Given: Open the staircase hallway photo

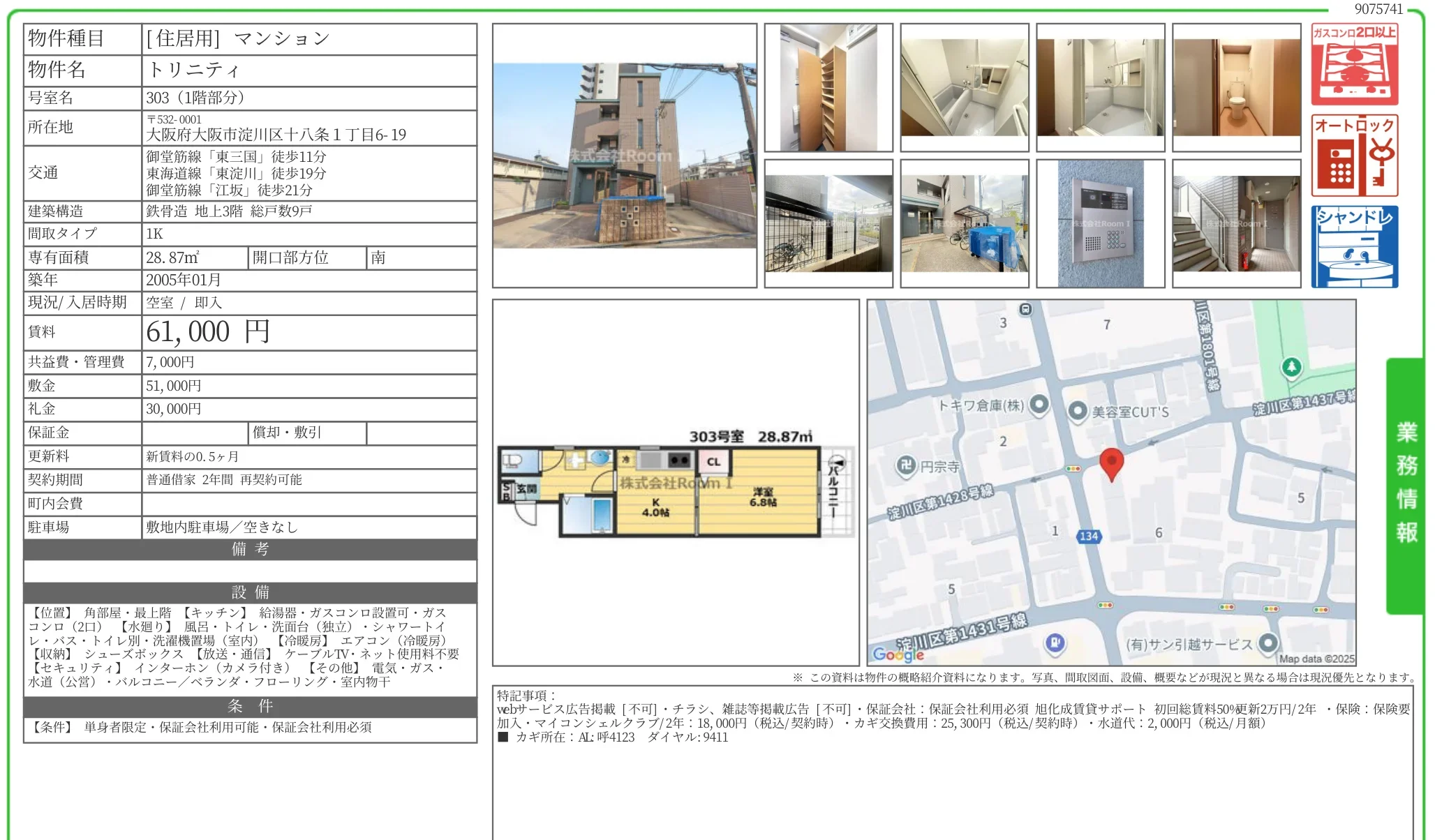Looking at the screenshot, I should pyautogui.click(x=1236, y=223).
